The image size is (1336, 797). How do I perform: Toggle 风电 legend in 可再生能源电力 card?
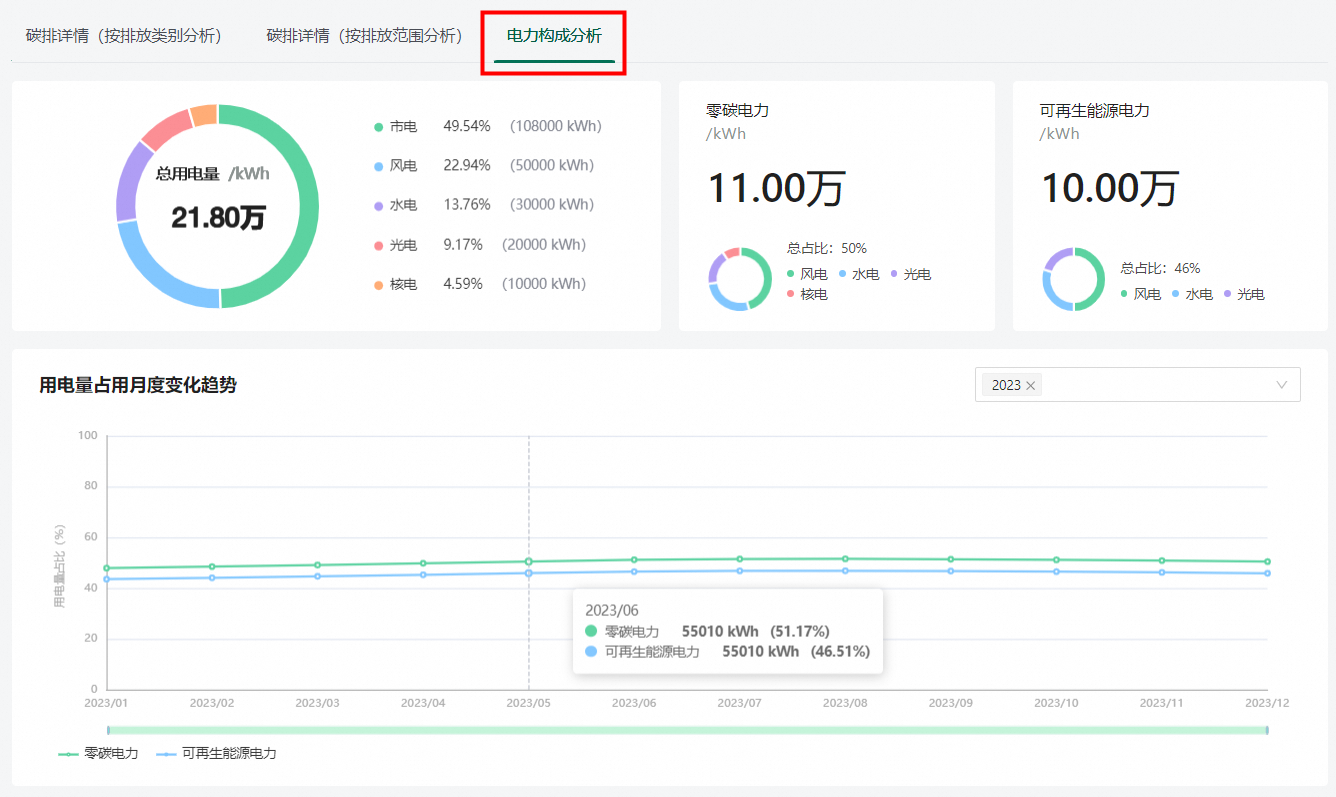coord(1141,295)
